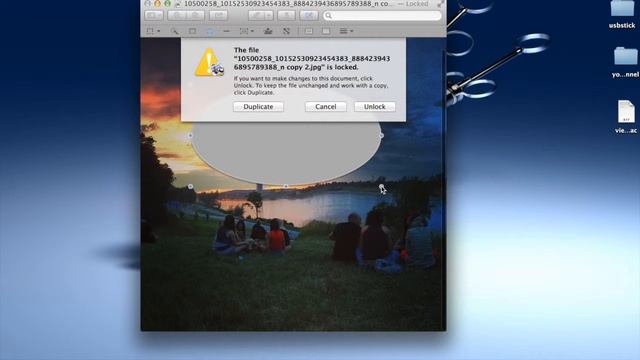This screenshot has width=640, height=360.
Task: Select the highlighted Oval shape tool
Action: point(209,31)
